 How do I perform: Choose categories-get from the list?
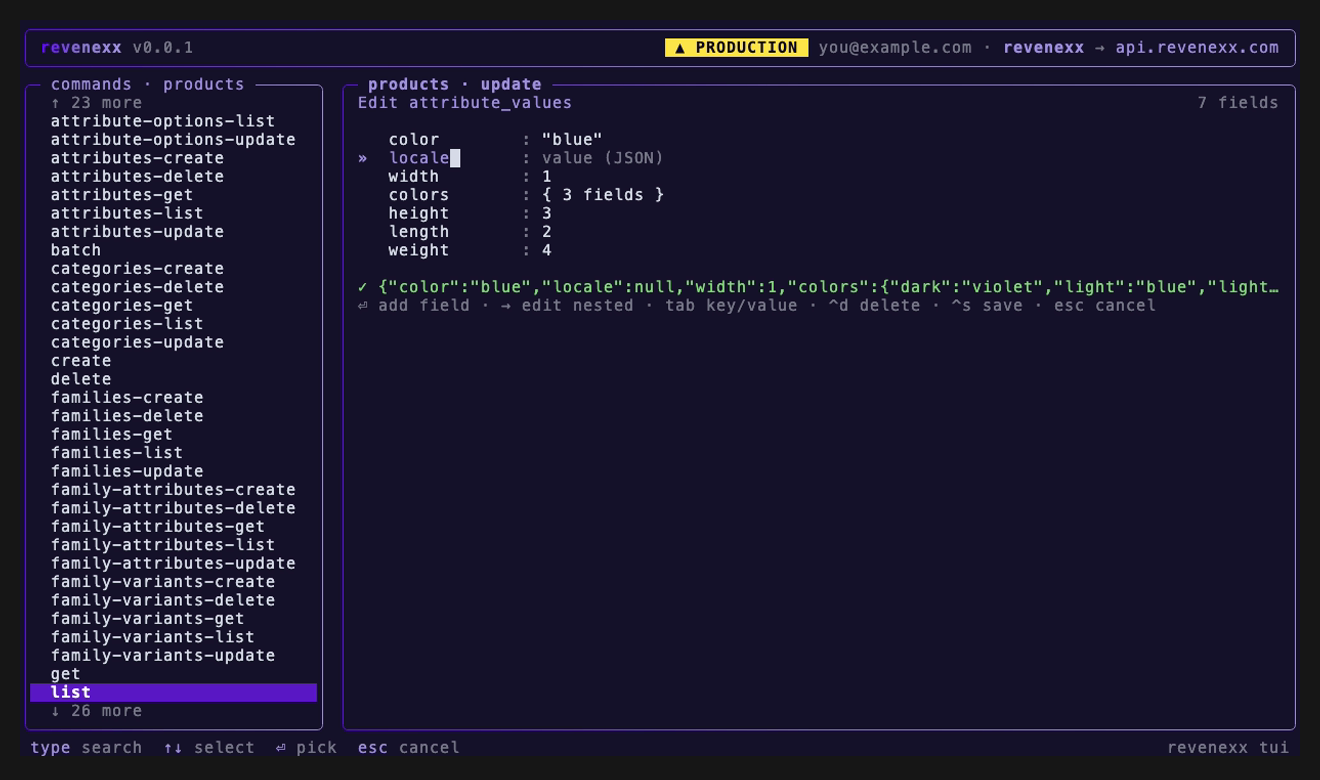click(122, 305)
